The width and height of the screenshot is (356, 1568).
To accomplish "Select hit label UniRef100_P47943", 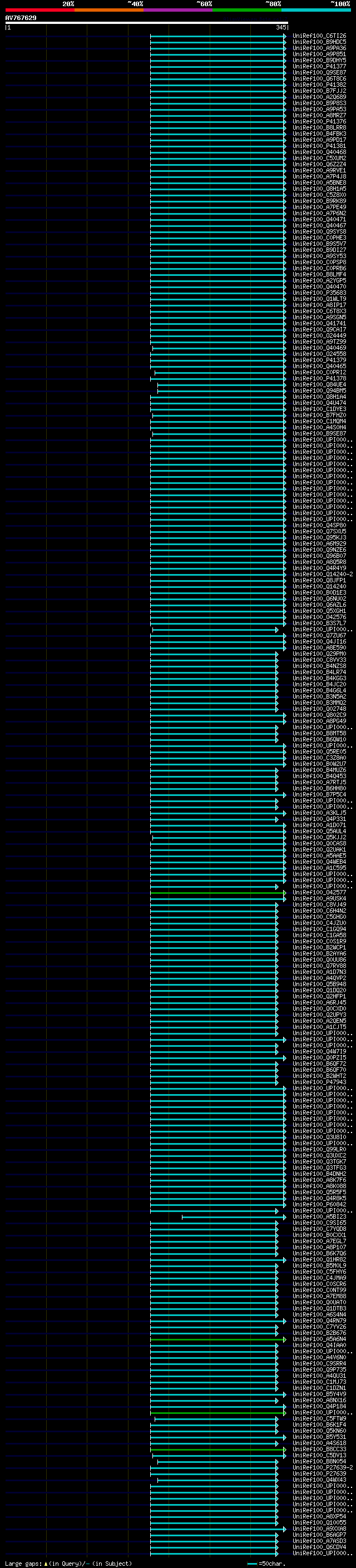I will coord(319,1082).
